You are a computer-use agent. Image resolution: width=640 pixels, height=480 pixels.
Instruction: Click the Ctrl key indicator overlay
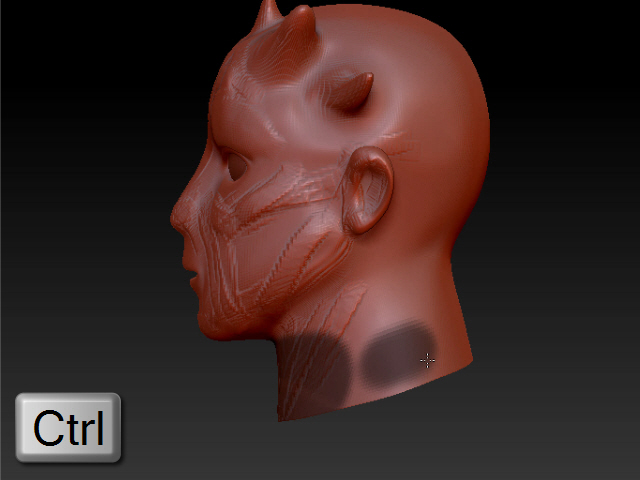click(68, 427)
